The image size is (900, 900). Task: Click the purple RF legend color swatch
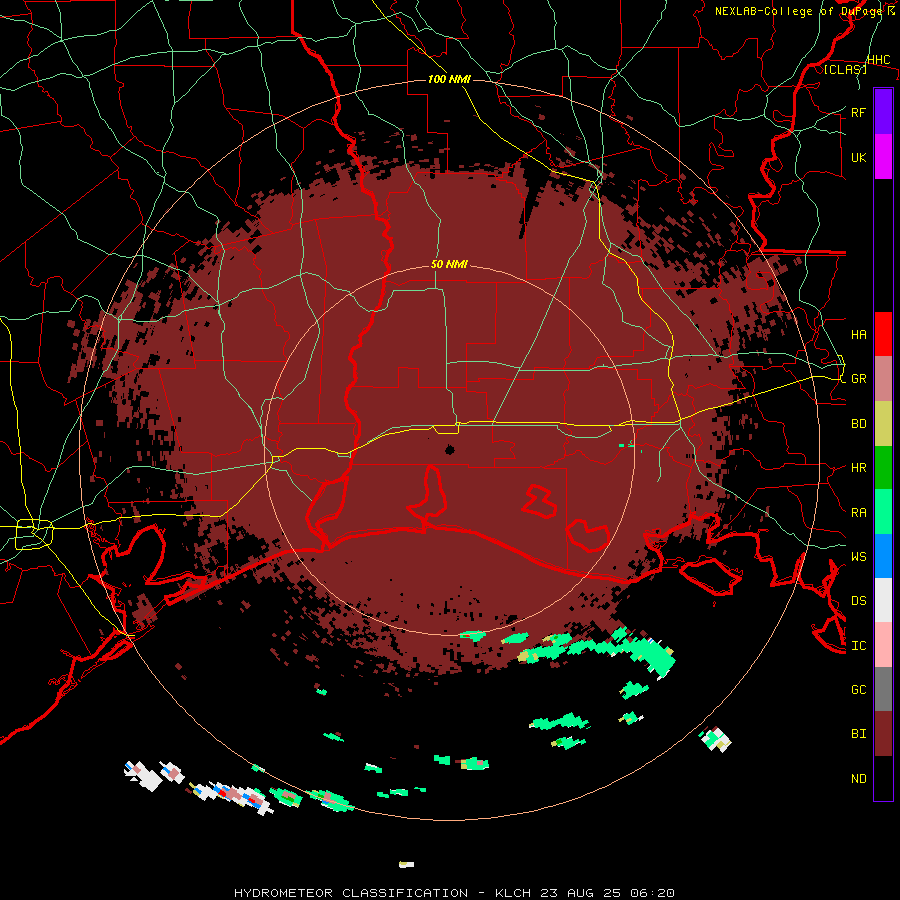point(883,112)
